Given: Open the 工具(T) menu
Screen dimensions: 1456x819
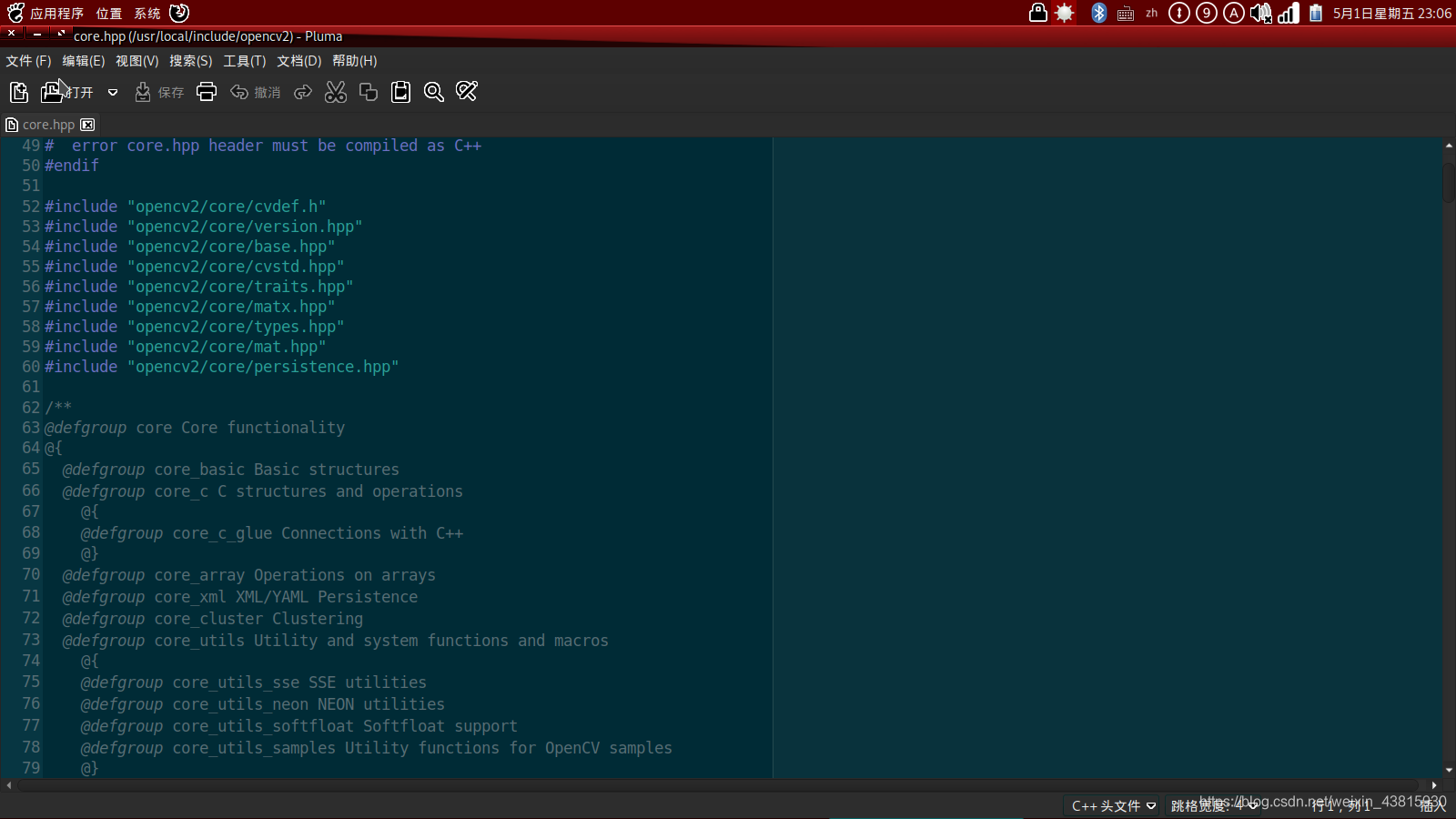Looking at the screenshot, I should (245, 61).
